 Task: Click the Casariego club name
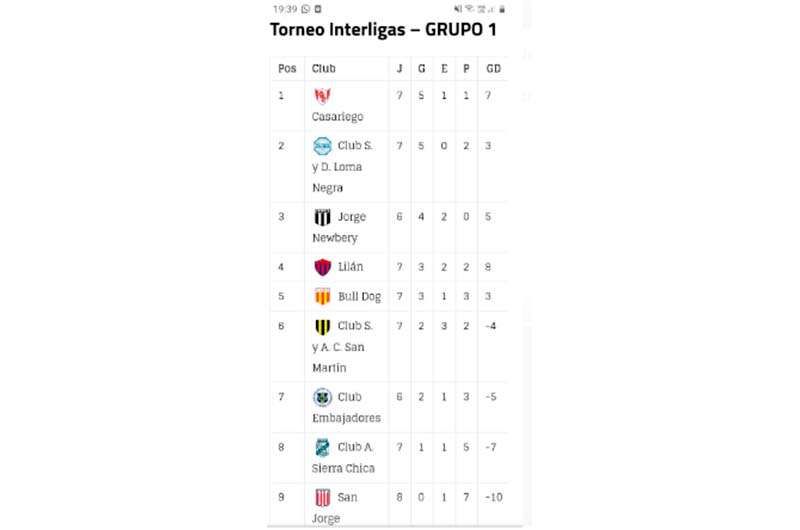point(337,117)
